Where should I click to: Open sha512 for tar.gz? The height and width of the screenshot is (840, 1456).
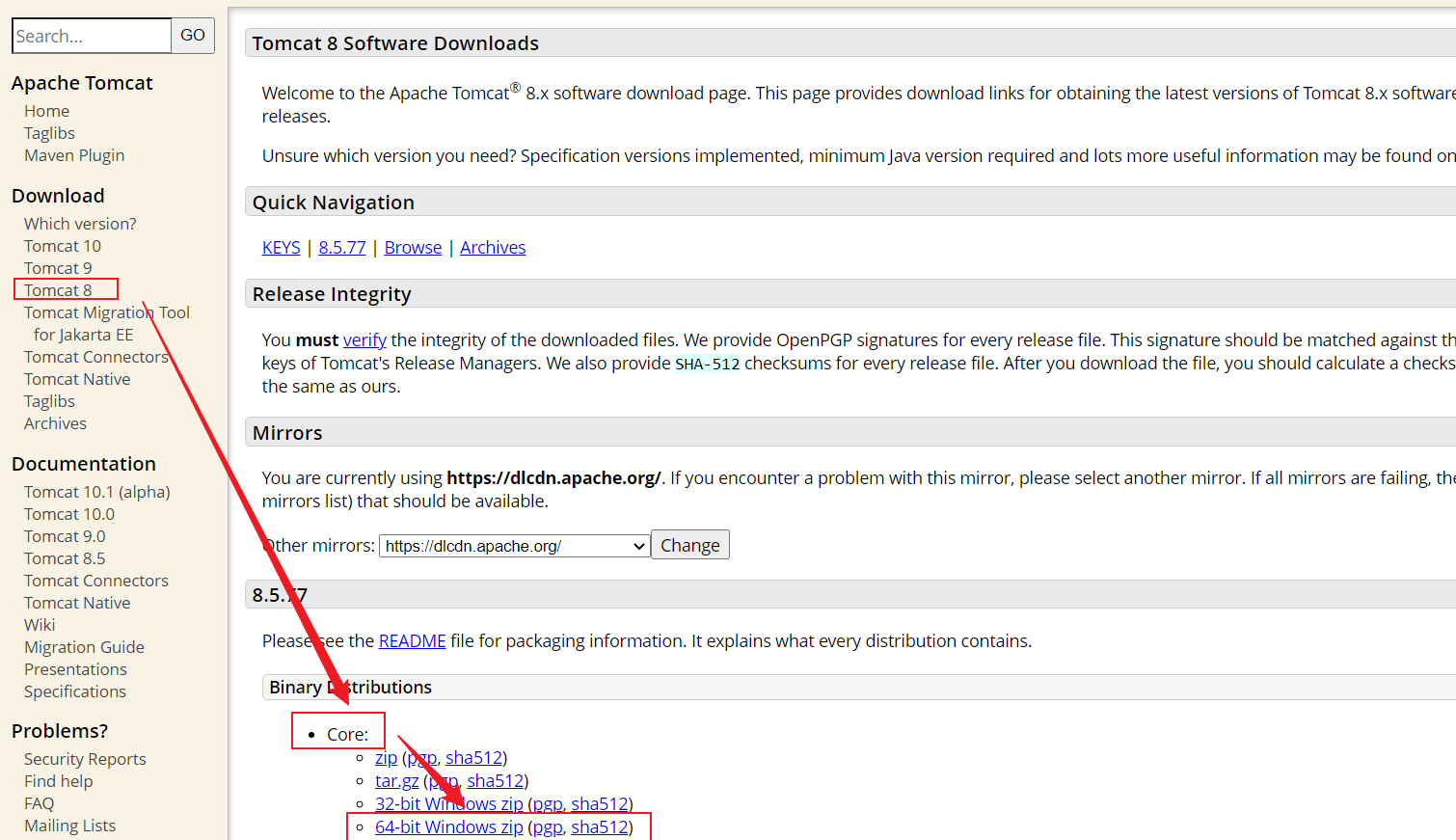click(496, 781)
